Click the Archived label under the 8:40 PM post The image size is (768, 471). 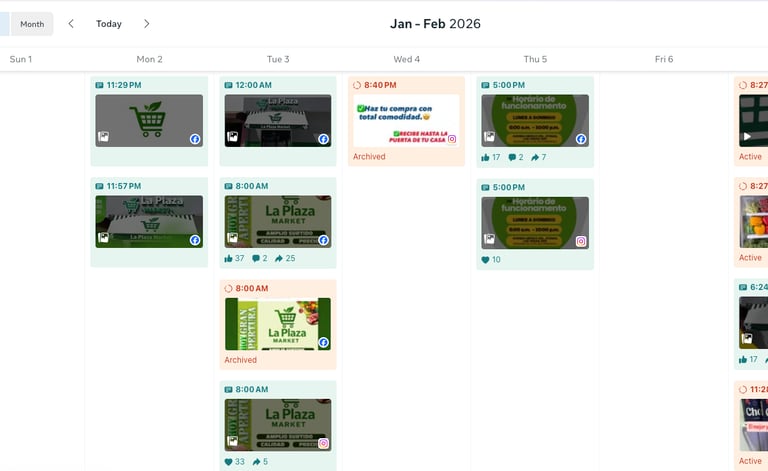pos(369,157)
